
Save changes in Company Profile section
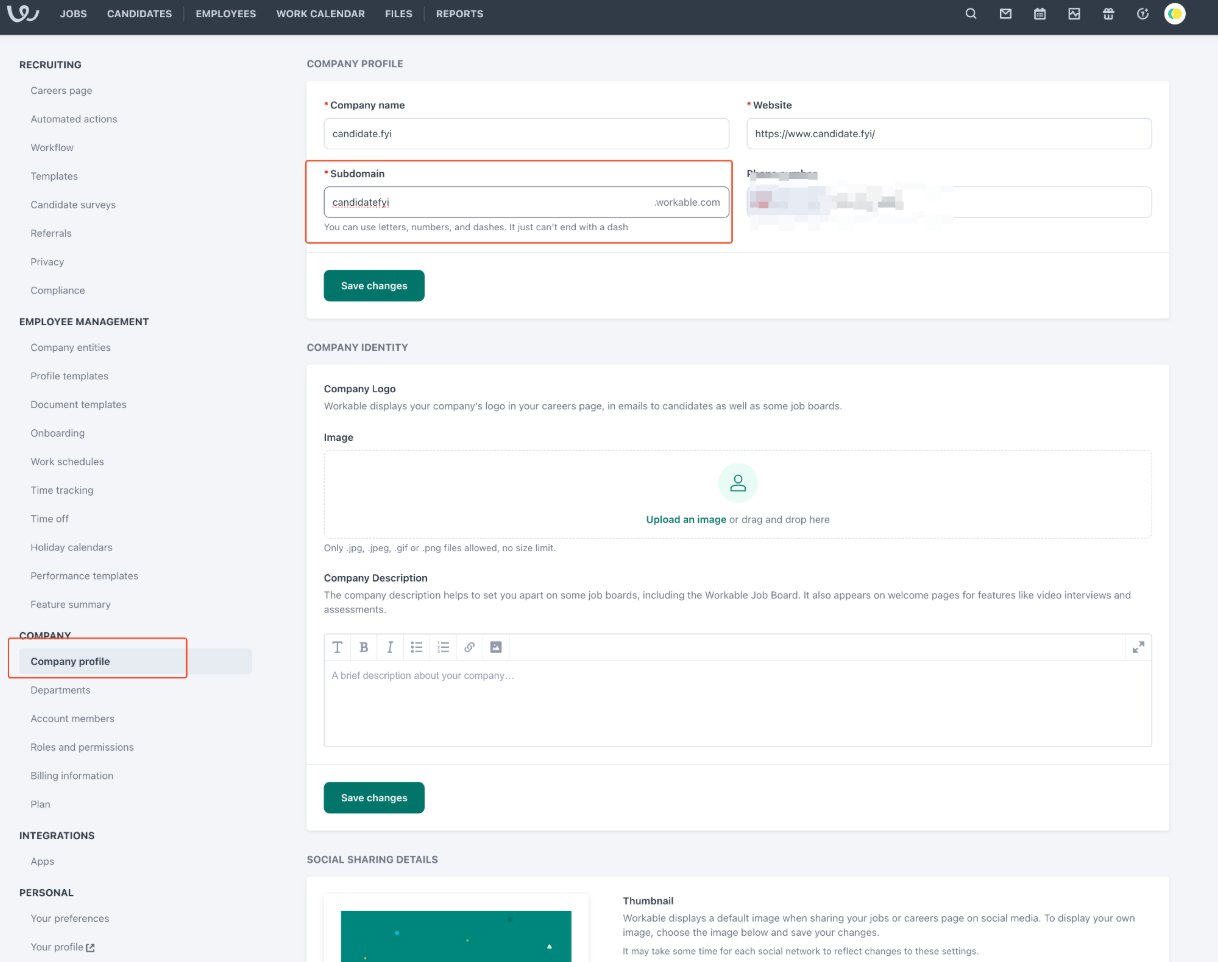tap(374, 286)
